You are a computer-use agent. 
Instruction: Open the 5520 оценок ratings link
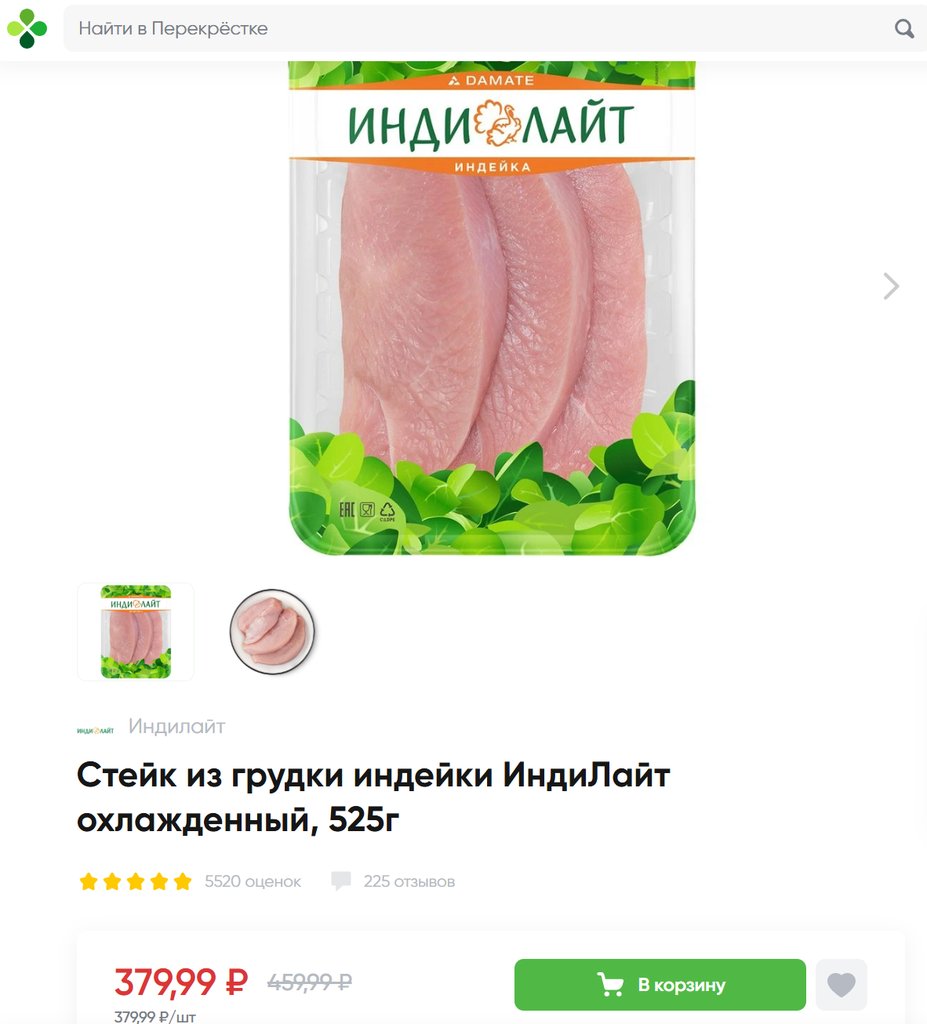[253, 882]
